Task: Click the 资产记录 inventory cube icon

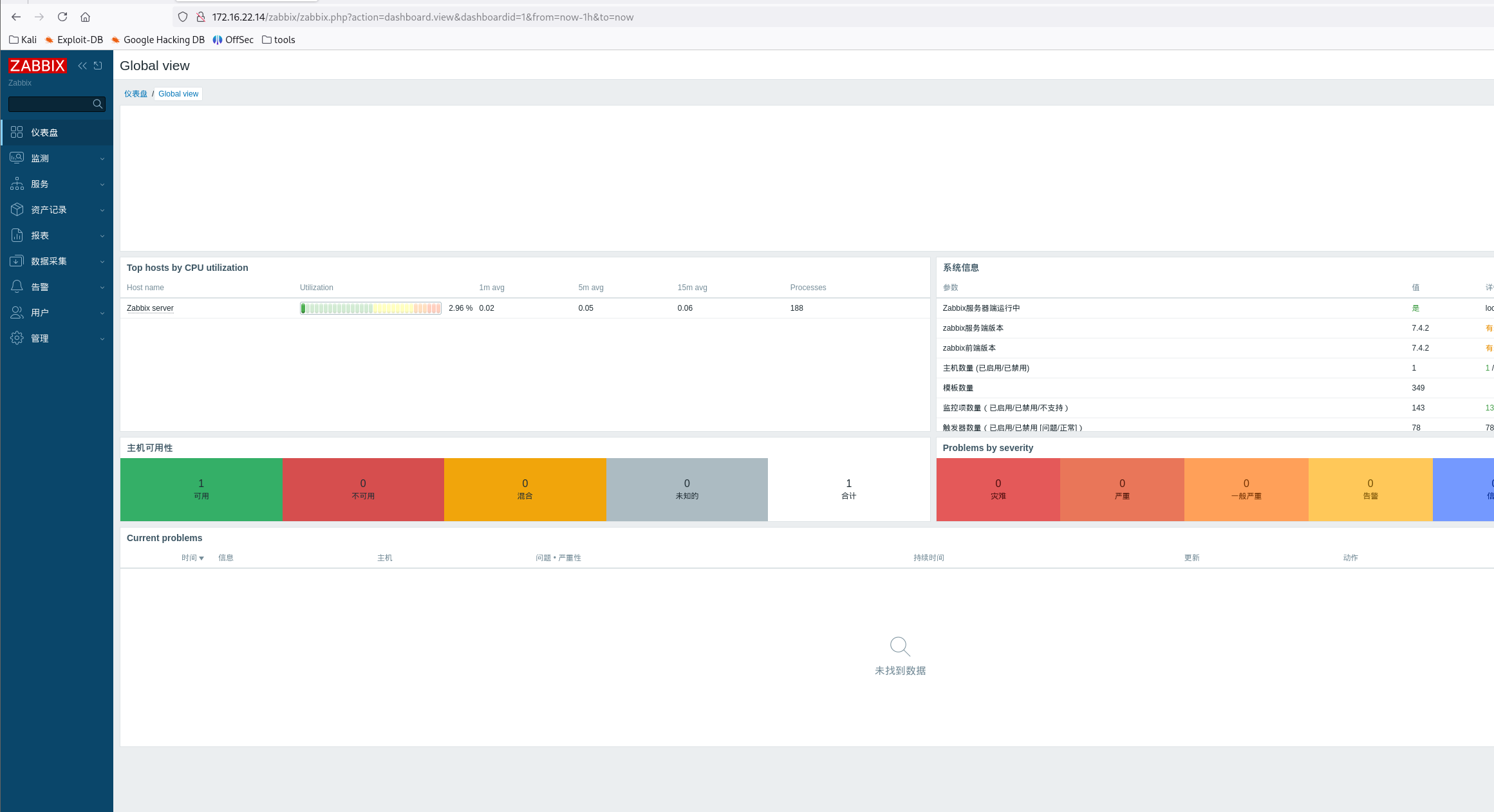Action: point(17,210)
